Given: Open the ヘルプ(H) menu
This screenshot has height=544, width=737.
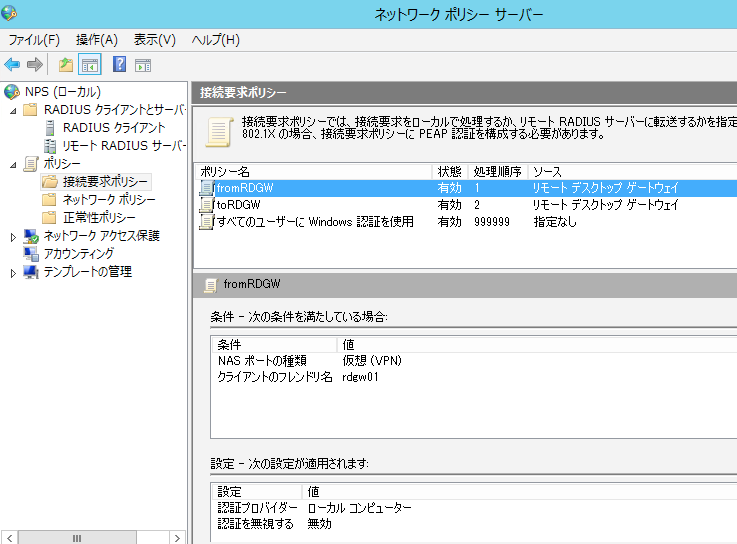Looking at the screenshot, I should [x=215, y=40].
